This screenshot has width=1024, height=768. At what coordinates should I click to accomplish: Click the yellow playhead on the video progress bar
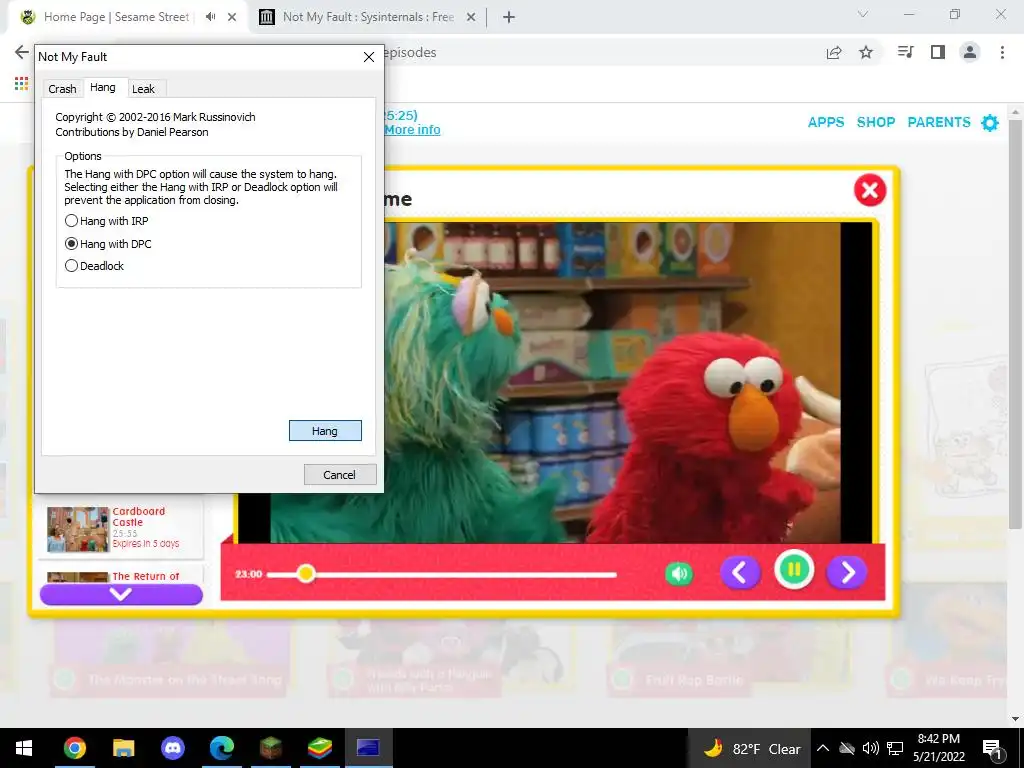pos(306,574)
